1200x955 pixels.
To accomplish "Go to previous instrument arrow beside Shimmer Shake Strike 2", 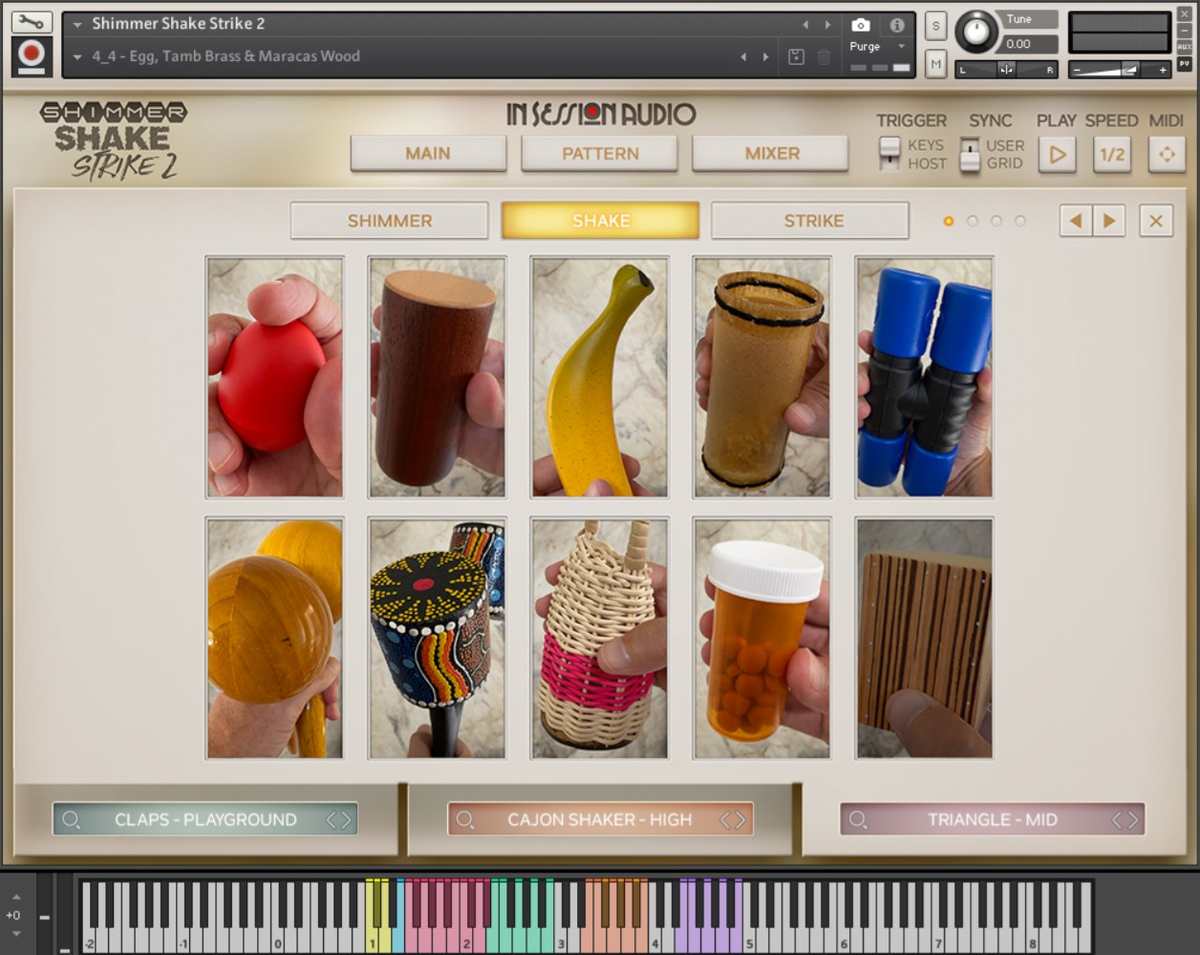I will (806, 24).
